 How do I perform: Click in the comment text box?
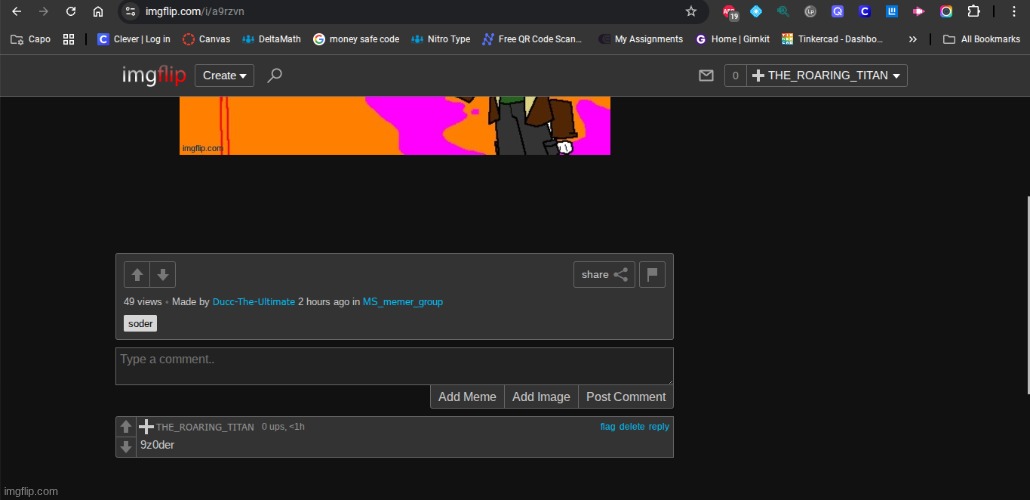(394, 365)
